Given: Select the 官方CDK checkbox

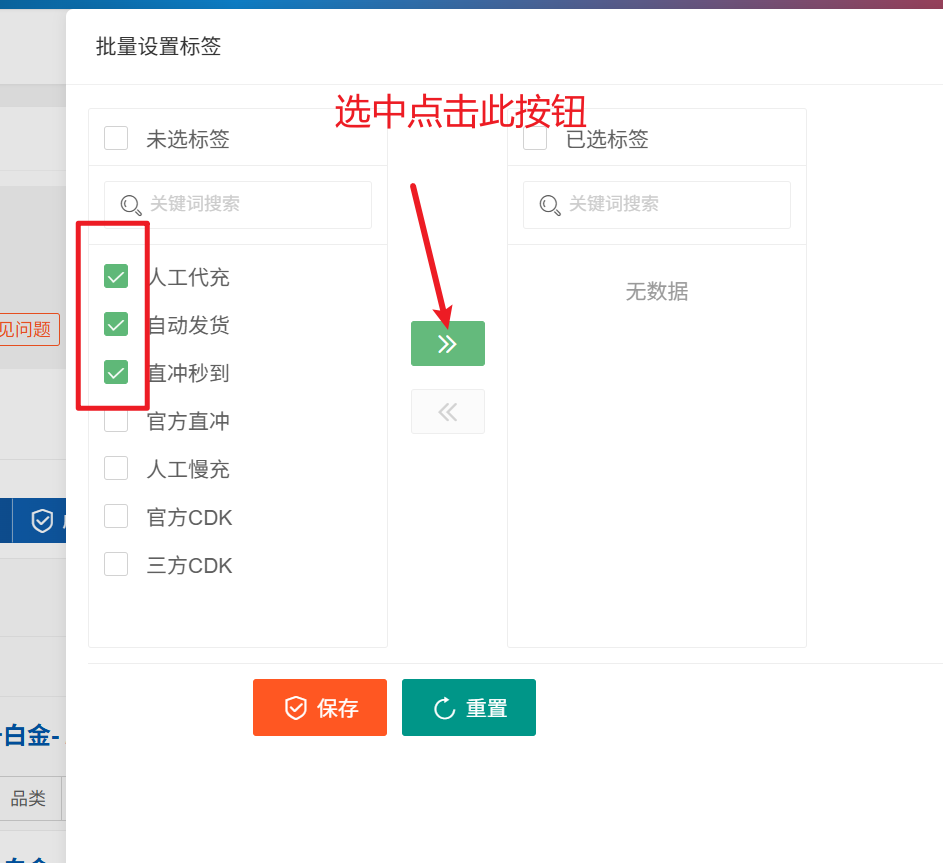Looking at the screenshot, I should (x=116, y=516).
